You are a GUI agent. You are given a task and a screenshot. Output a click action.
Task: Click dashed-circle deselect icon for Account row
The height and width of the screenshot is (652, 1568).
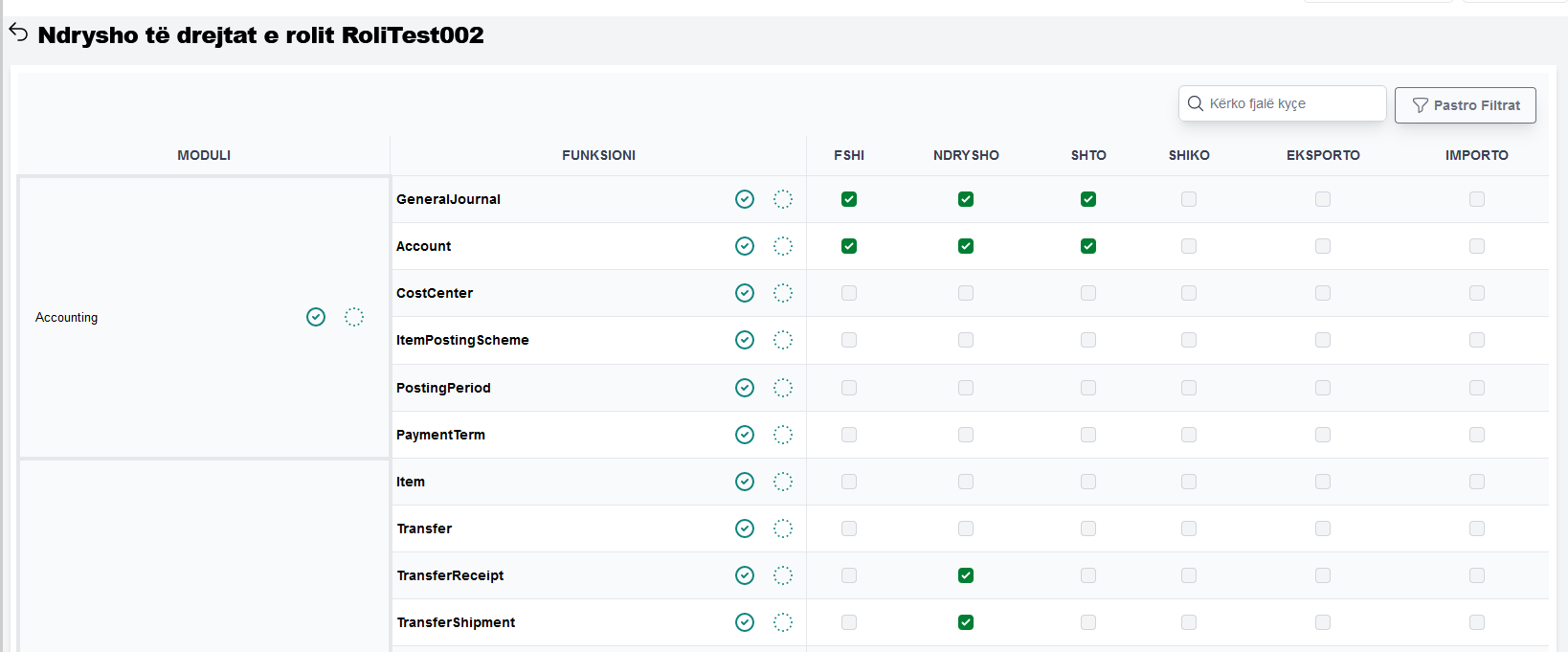click(x=783, y=246)
